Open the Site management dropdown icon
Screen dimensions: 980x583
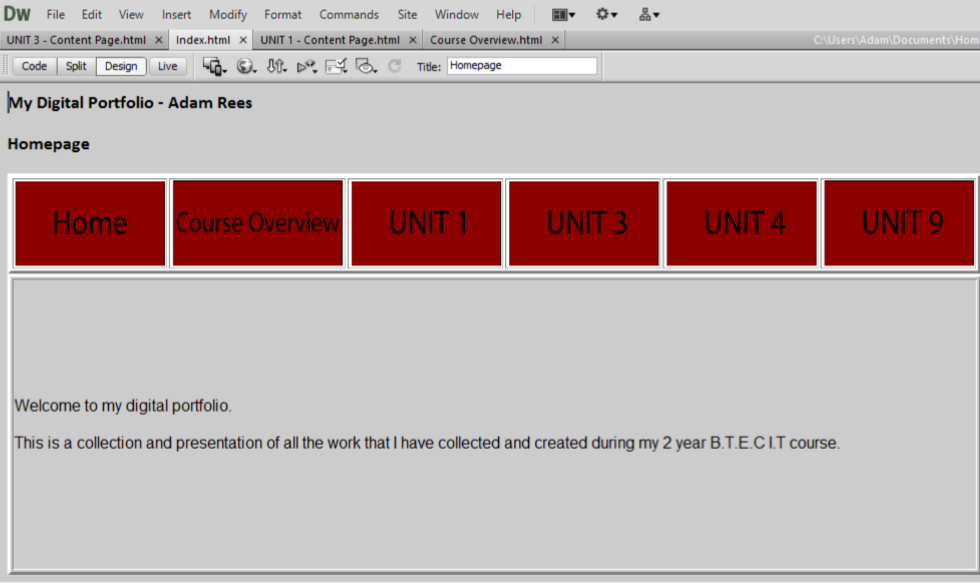tap(649, 14)
